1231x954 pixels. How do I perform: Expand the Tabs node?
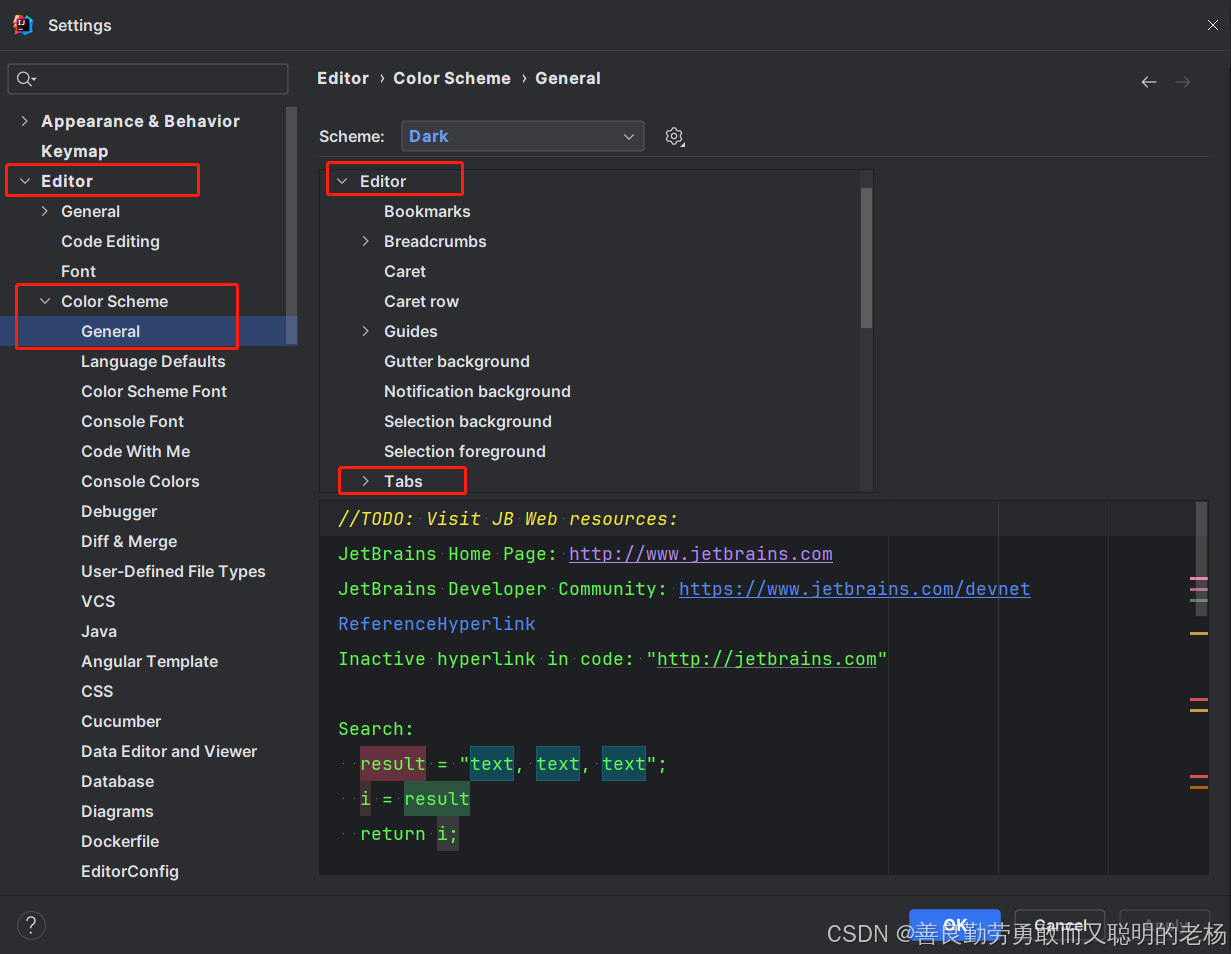click(x=365, y=481)
